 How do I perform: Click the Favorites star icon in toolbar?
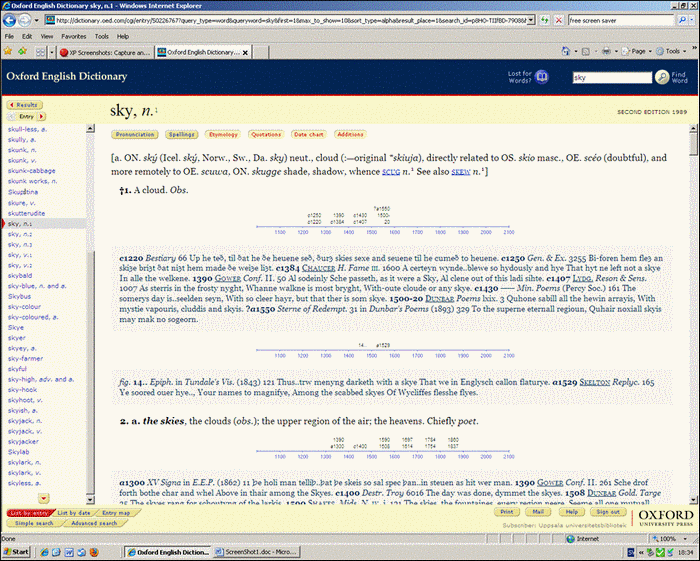pos(10,51)
